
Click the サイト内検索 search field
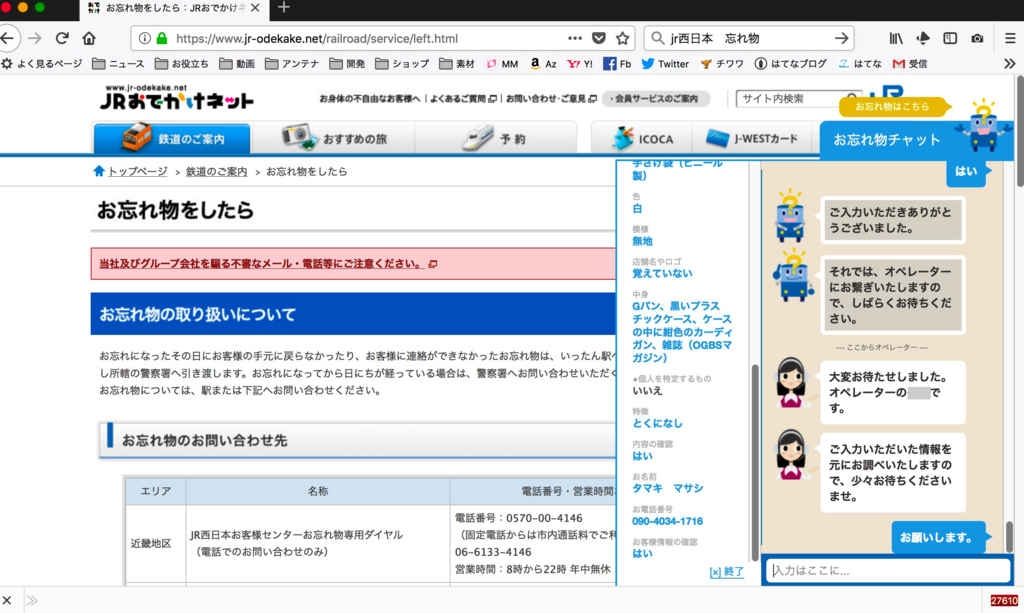(792, 99)
